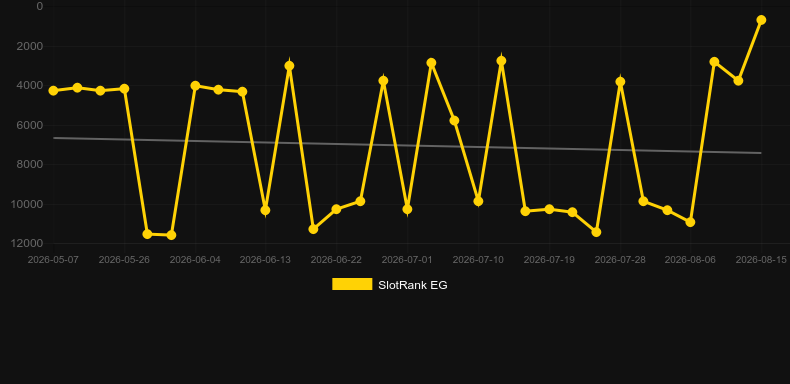Click the gray trend line
This screenshot has height=384, width=790.
point(407,145)
